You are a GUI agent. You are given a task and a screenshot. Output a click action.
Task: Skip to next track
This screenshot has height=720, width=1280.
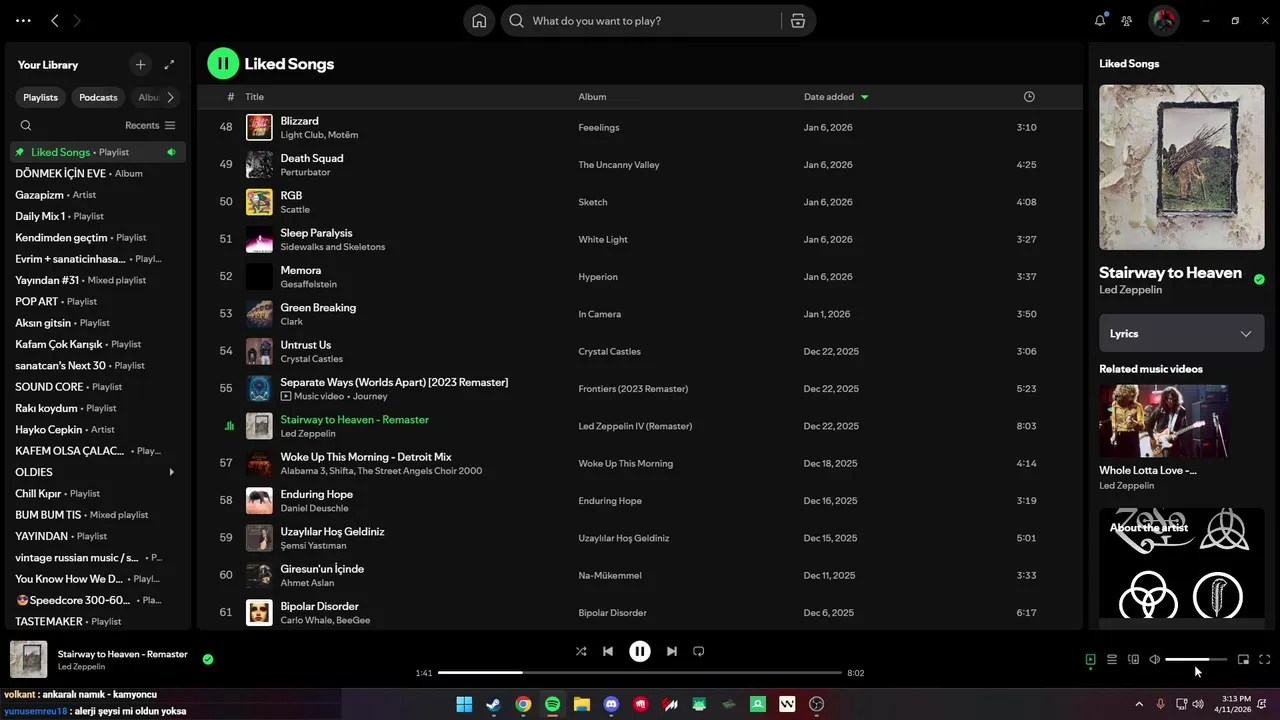[x=672, y=651]
